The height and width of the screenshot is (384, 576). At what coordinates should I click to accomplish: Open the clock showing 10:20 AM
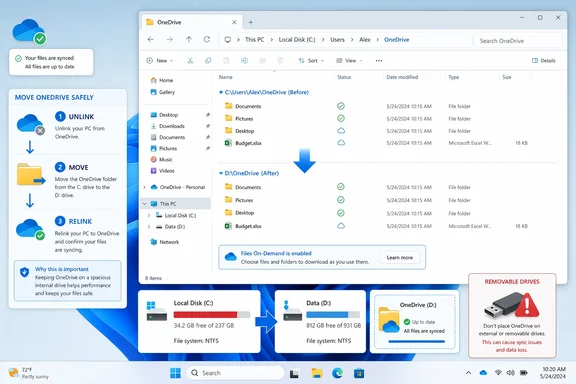click(x=554, y=373)
